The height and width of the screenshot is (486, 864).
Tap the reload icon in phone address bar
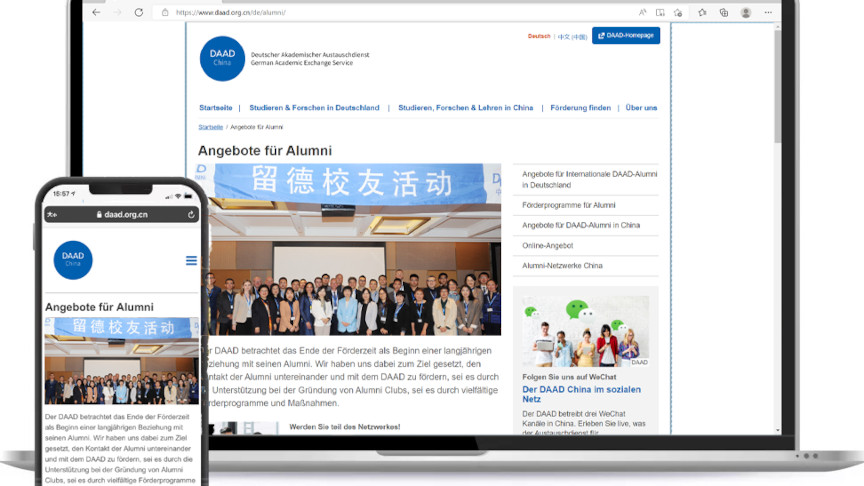click(x=190, y=214)
